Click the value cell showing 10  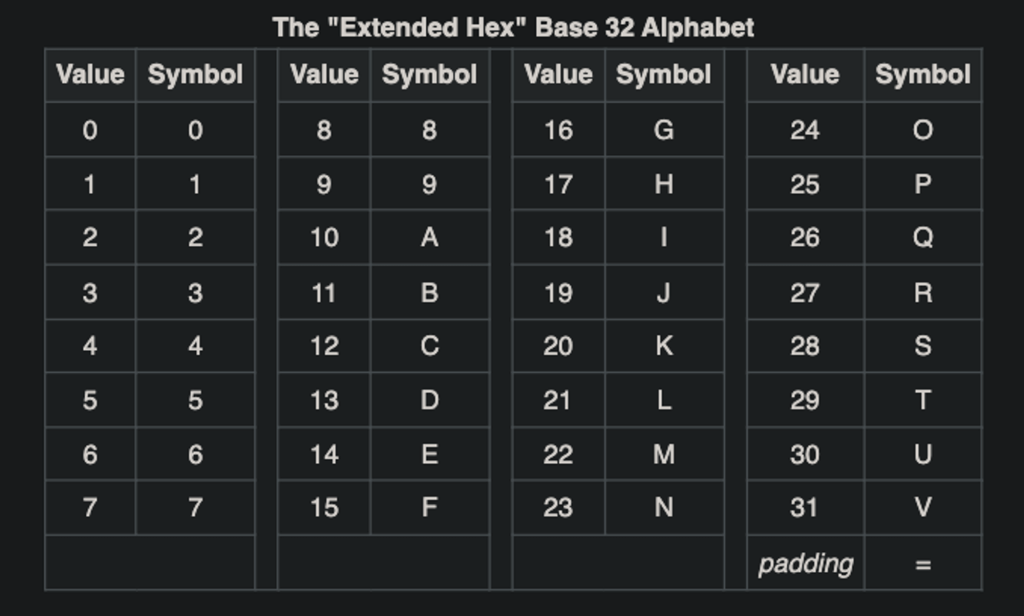pyautogui.click(x=324, y=238)
